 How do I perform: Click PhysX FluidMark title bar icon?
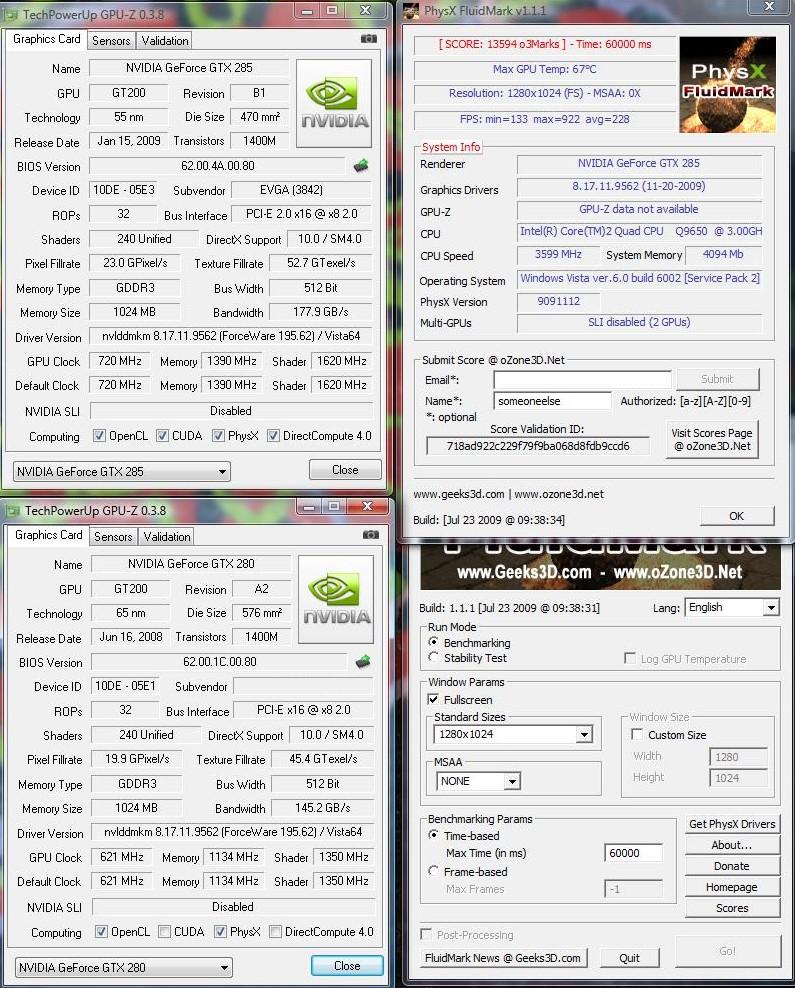(411, 11)
